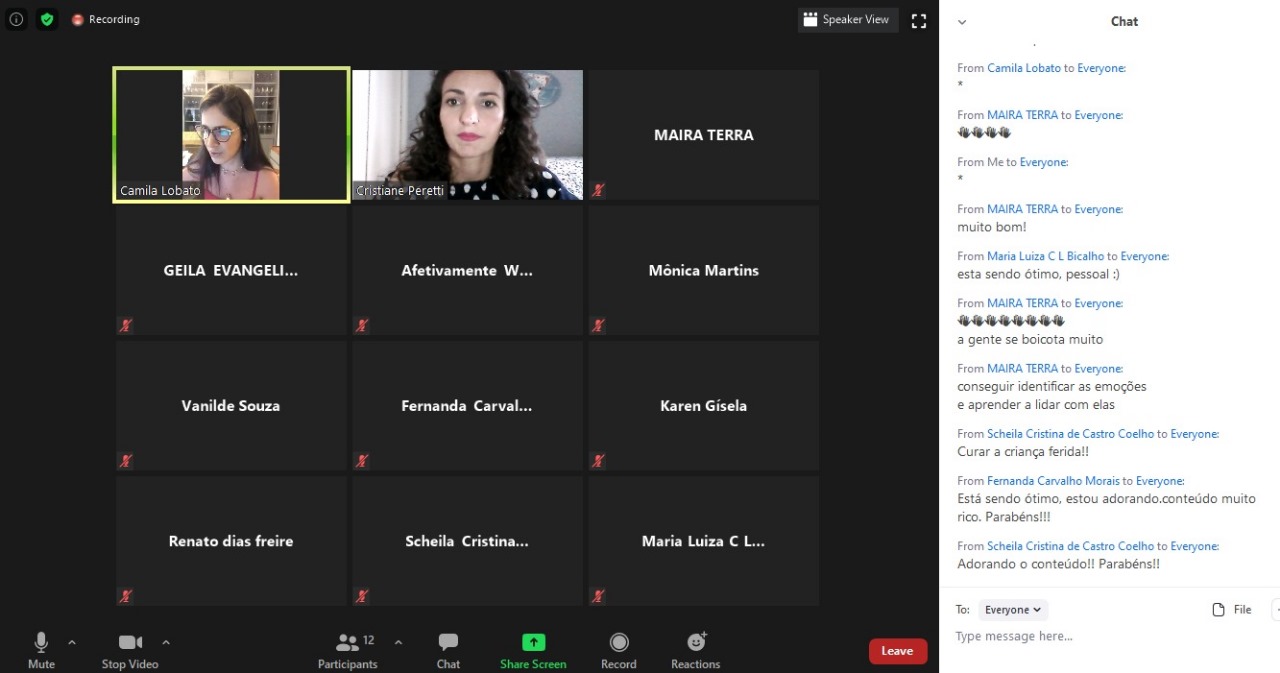Stop the video camera
Image resolution: width=1280 pixels, height=673 pixels.
point(130,649)
